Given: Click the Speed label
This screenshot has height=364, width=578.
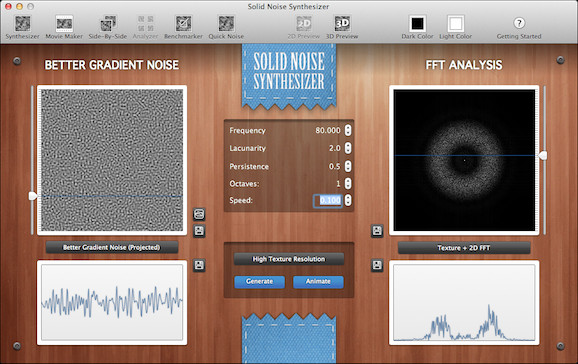Looking at the screenshot, I should pos(241,201).
